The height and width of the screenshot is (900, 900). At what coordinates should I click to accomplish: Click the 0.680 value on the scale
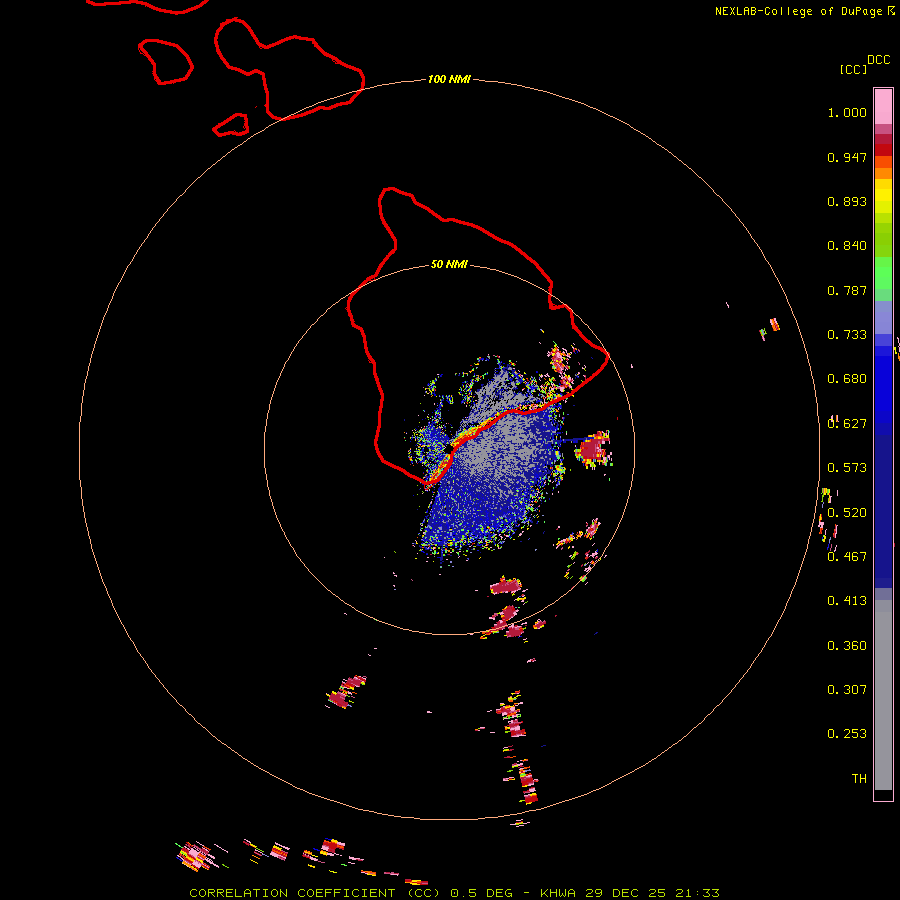coord(847,379)
